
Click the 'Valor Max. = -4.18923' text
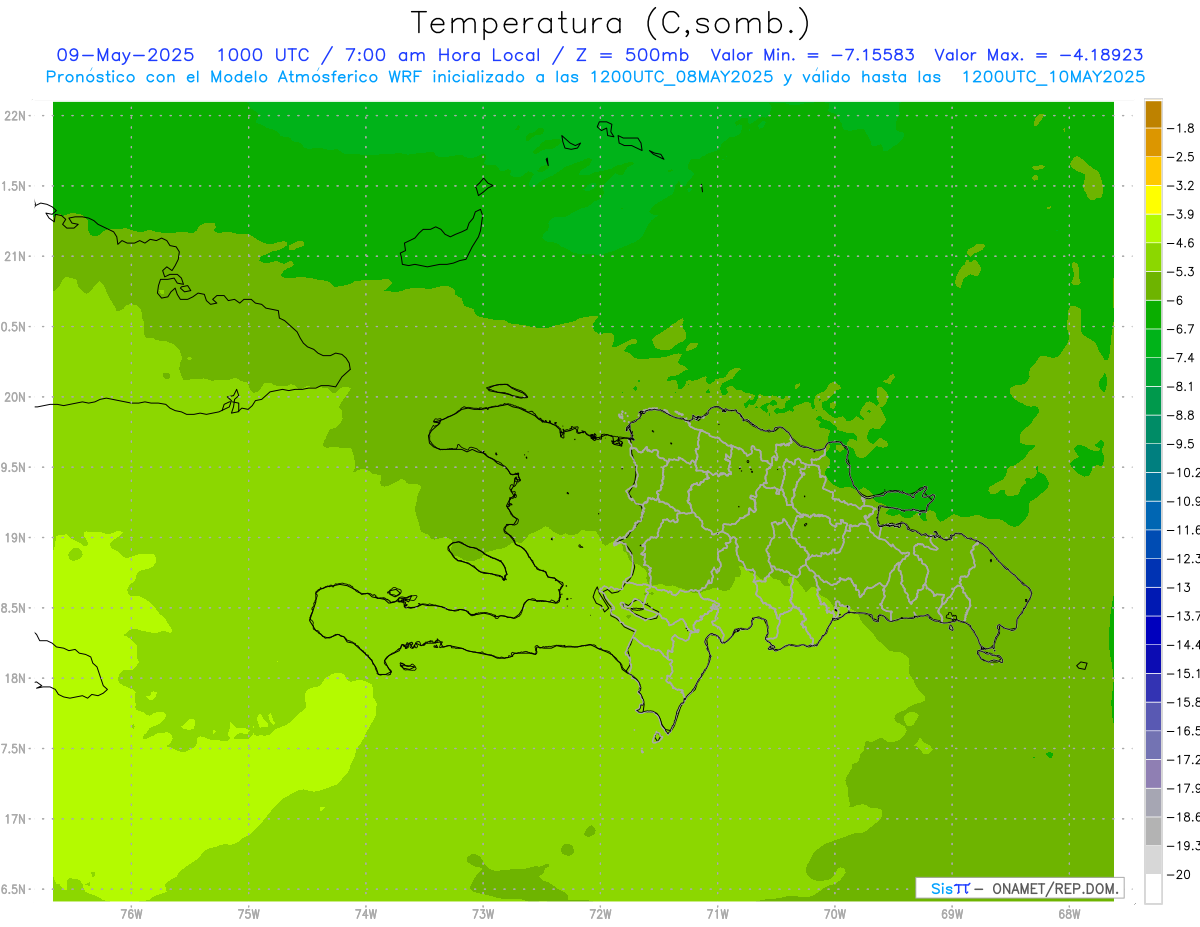(1039, 55)
